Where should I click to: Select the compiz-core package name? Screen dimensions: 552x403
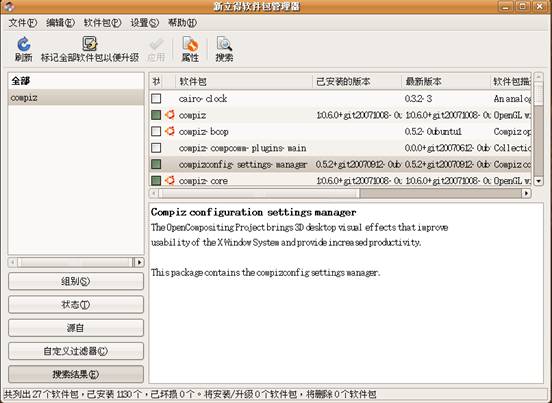[203, 181]
